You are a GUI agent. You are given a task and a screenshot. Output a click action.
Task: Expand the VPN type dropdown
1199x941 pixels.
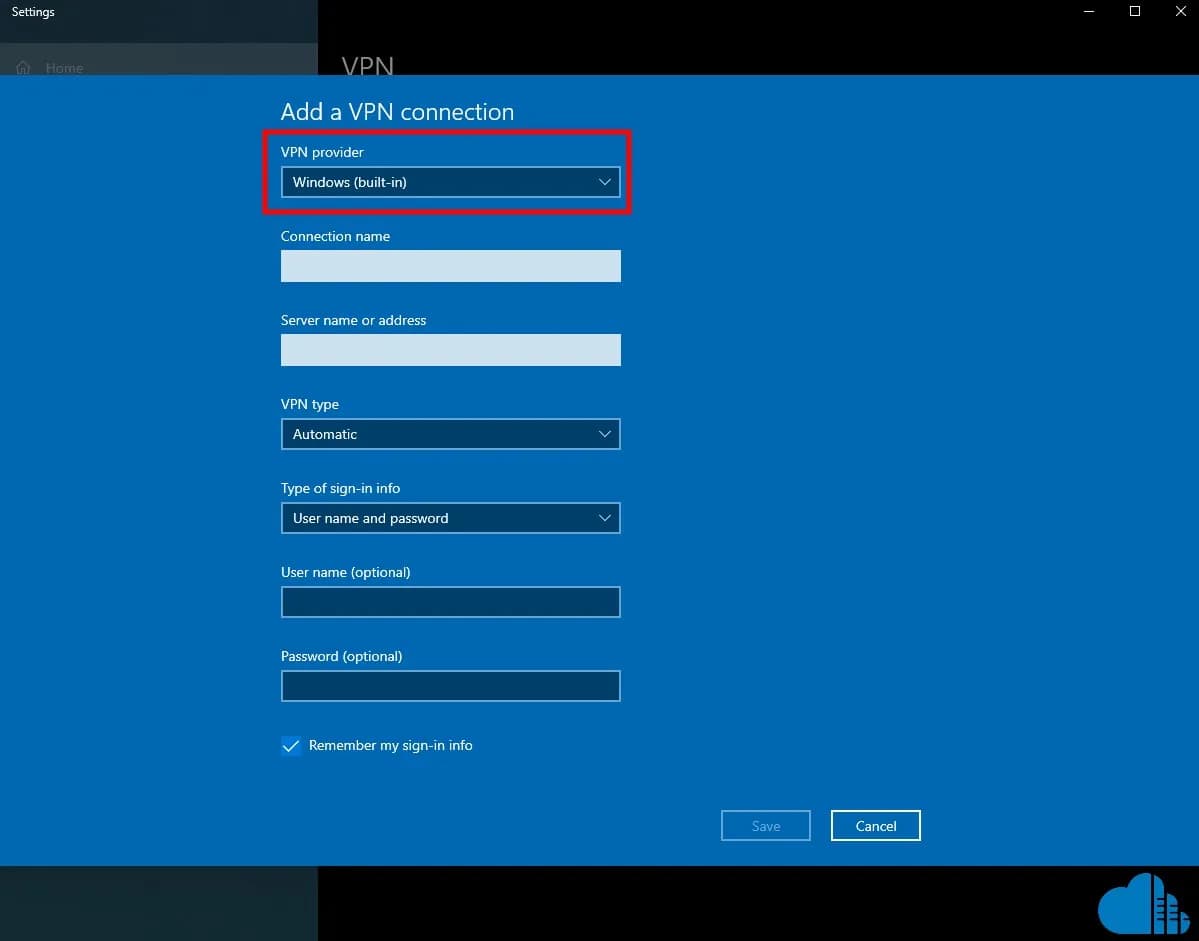click(450, 434)
